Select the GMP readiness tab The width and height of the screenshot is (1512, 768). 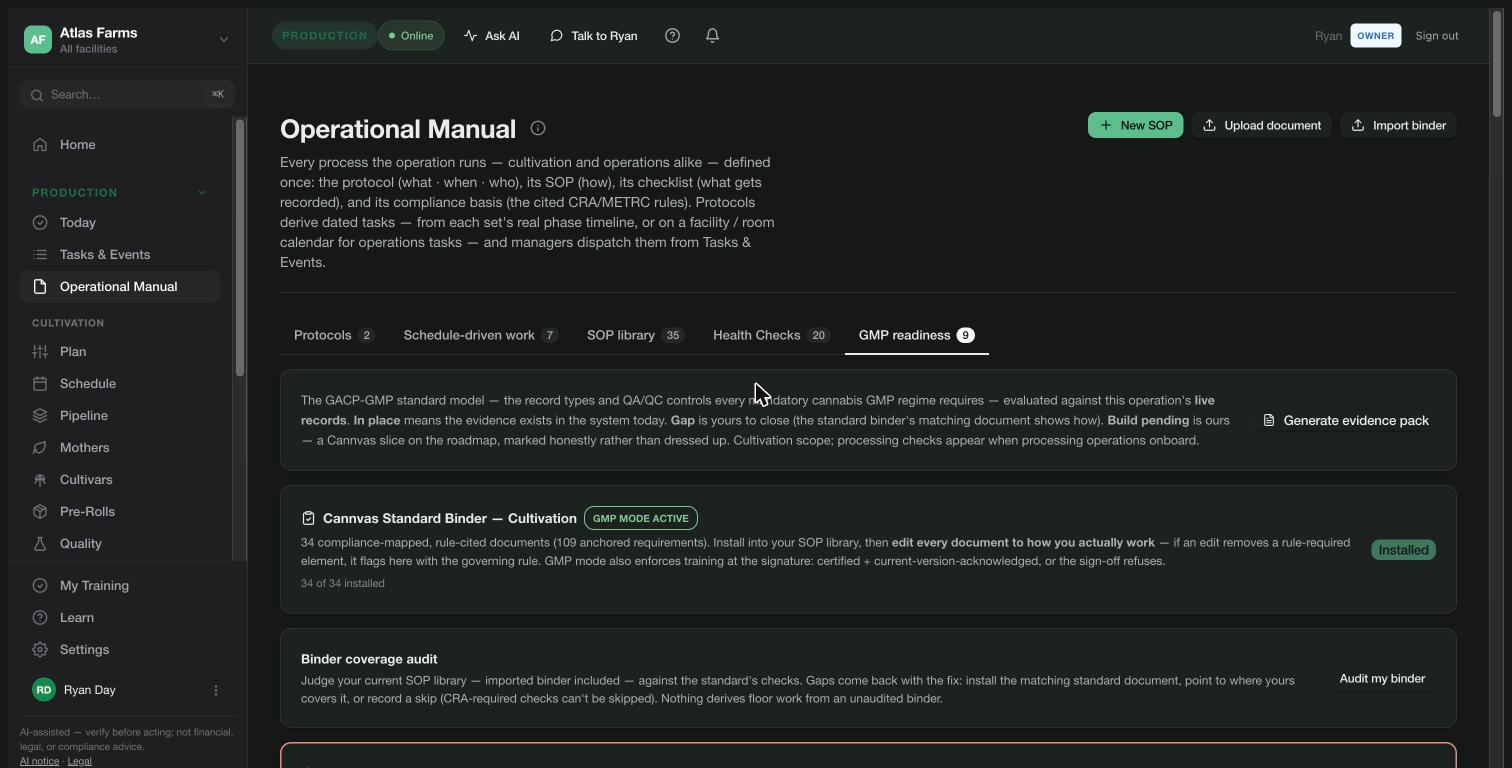pyautogui.click(x=917, y=335)
